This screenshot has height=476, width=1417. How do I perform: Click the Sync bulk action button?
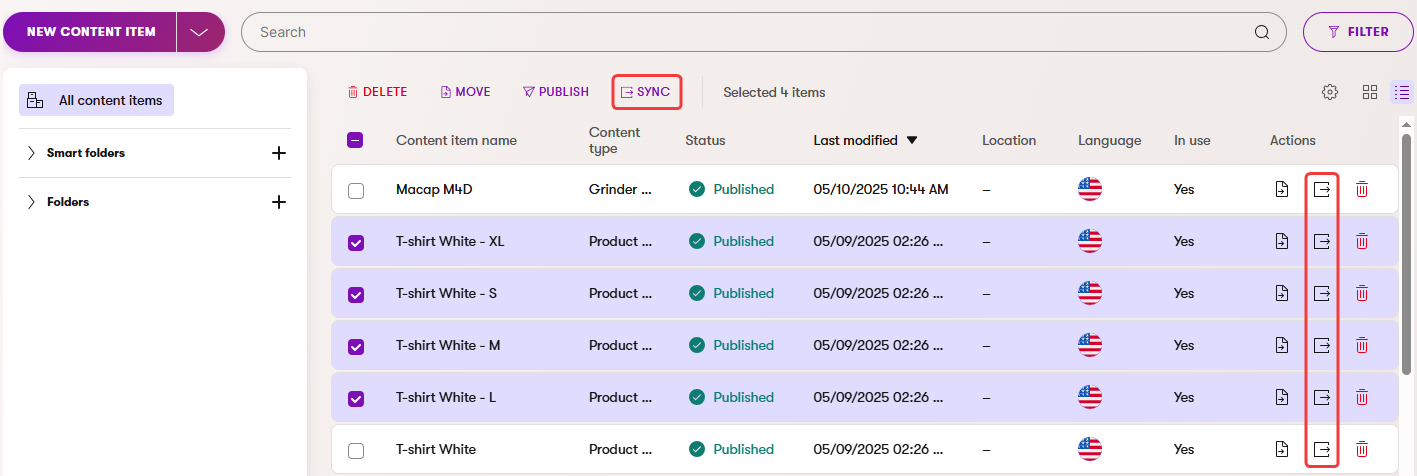click(646, 92)
